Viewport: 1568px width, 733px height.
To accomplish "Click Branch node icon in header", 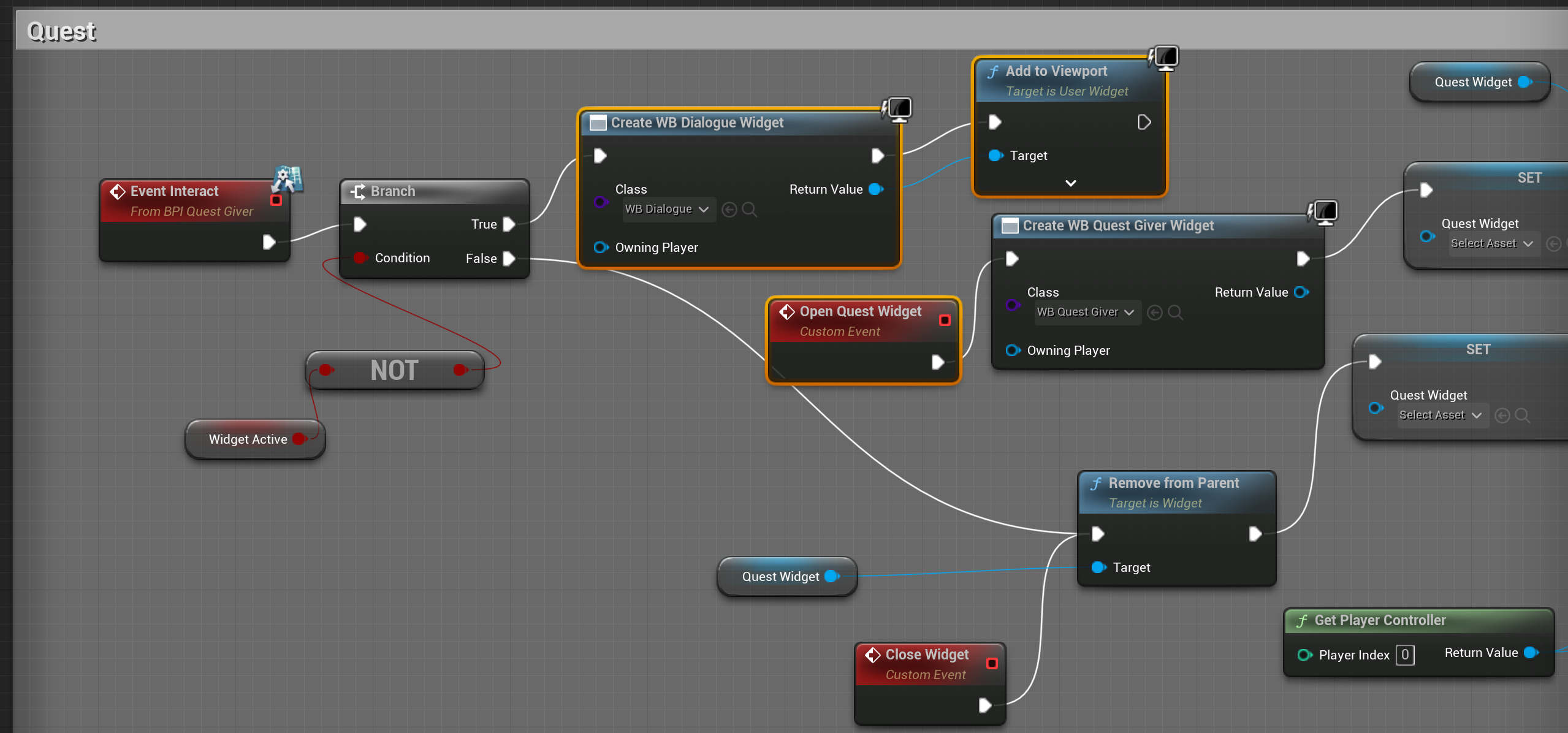I will (358, 191).
